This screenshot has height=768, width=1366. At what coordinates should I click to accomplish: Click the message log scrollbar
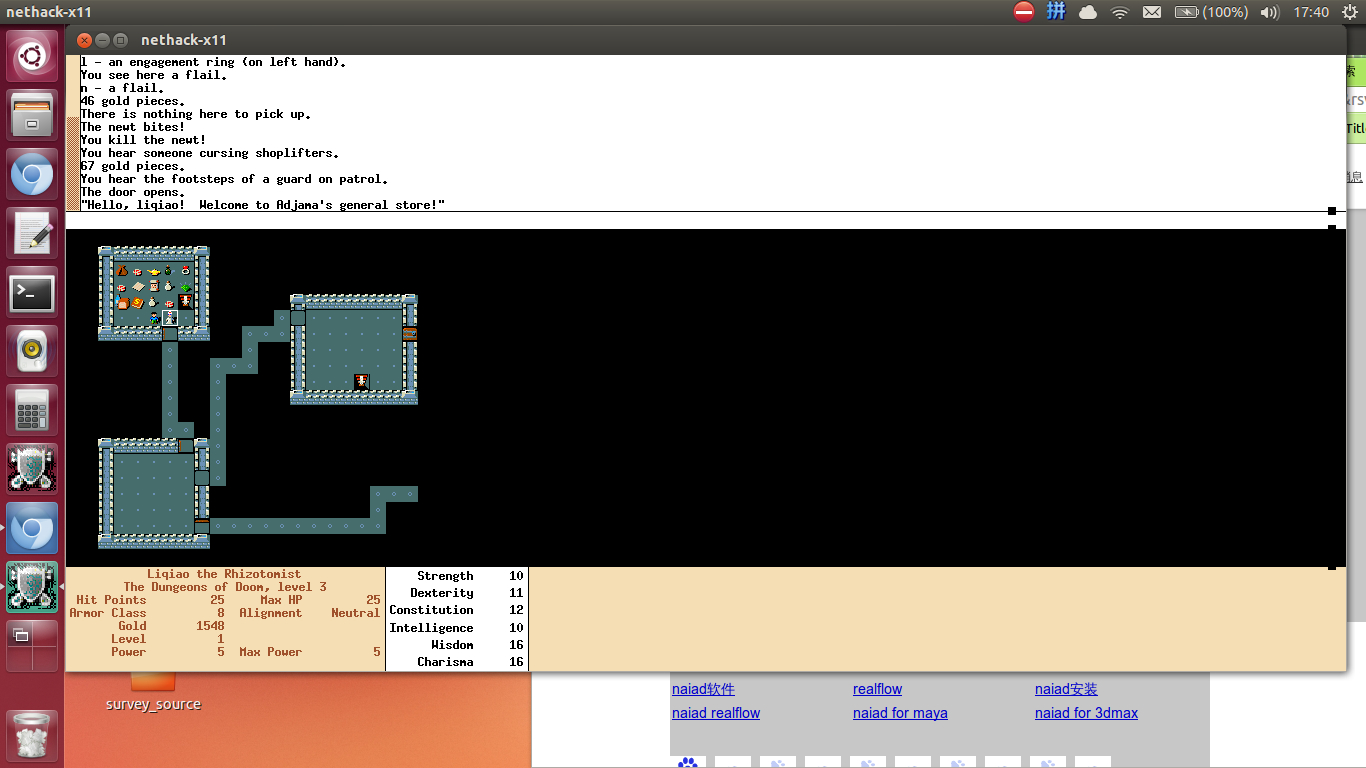point(72,133)
